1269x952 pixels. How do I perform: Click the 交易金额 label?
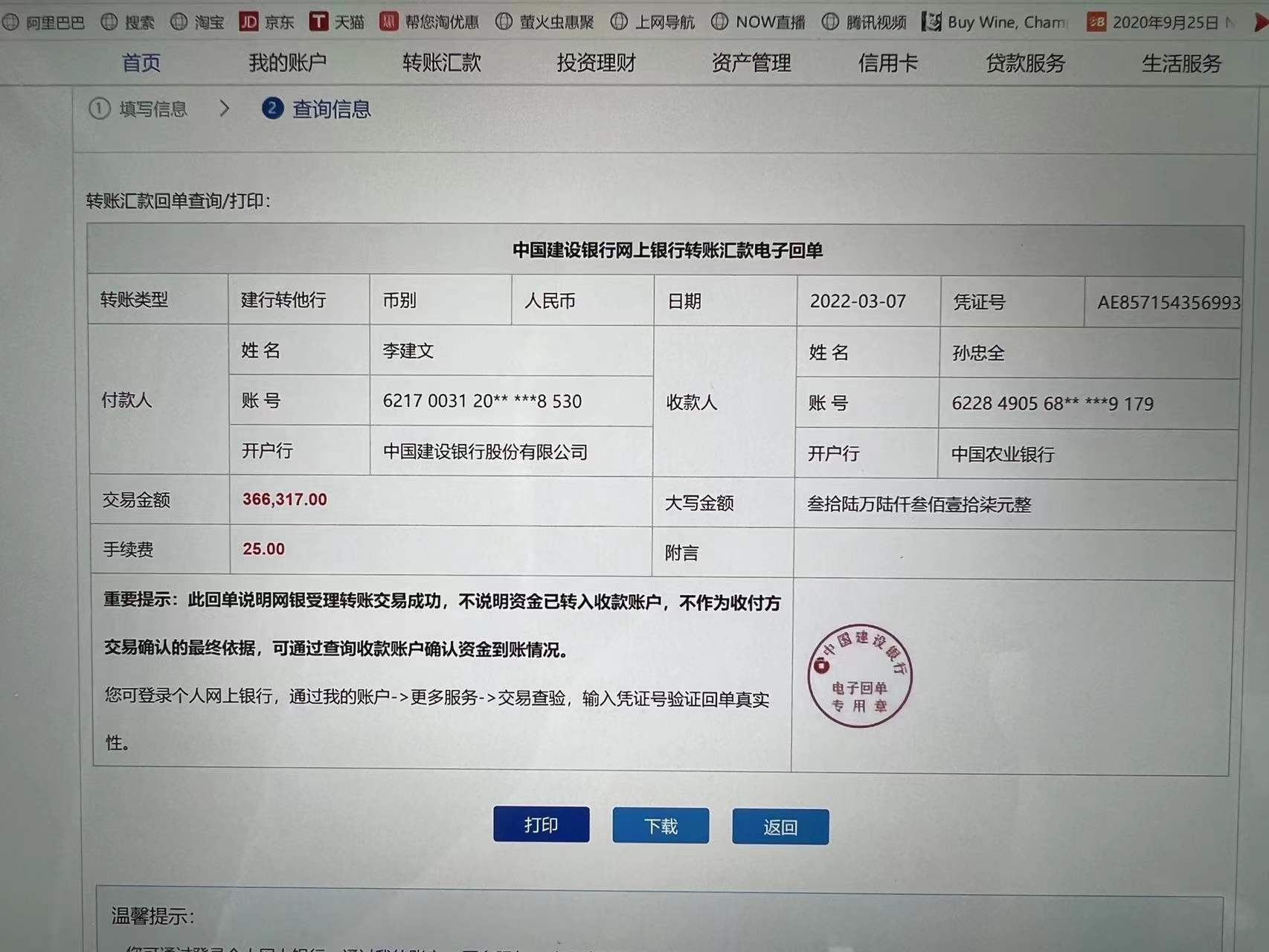136,499
